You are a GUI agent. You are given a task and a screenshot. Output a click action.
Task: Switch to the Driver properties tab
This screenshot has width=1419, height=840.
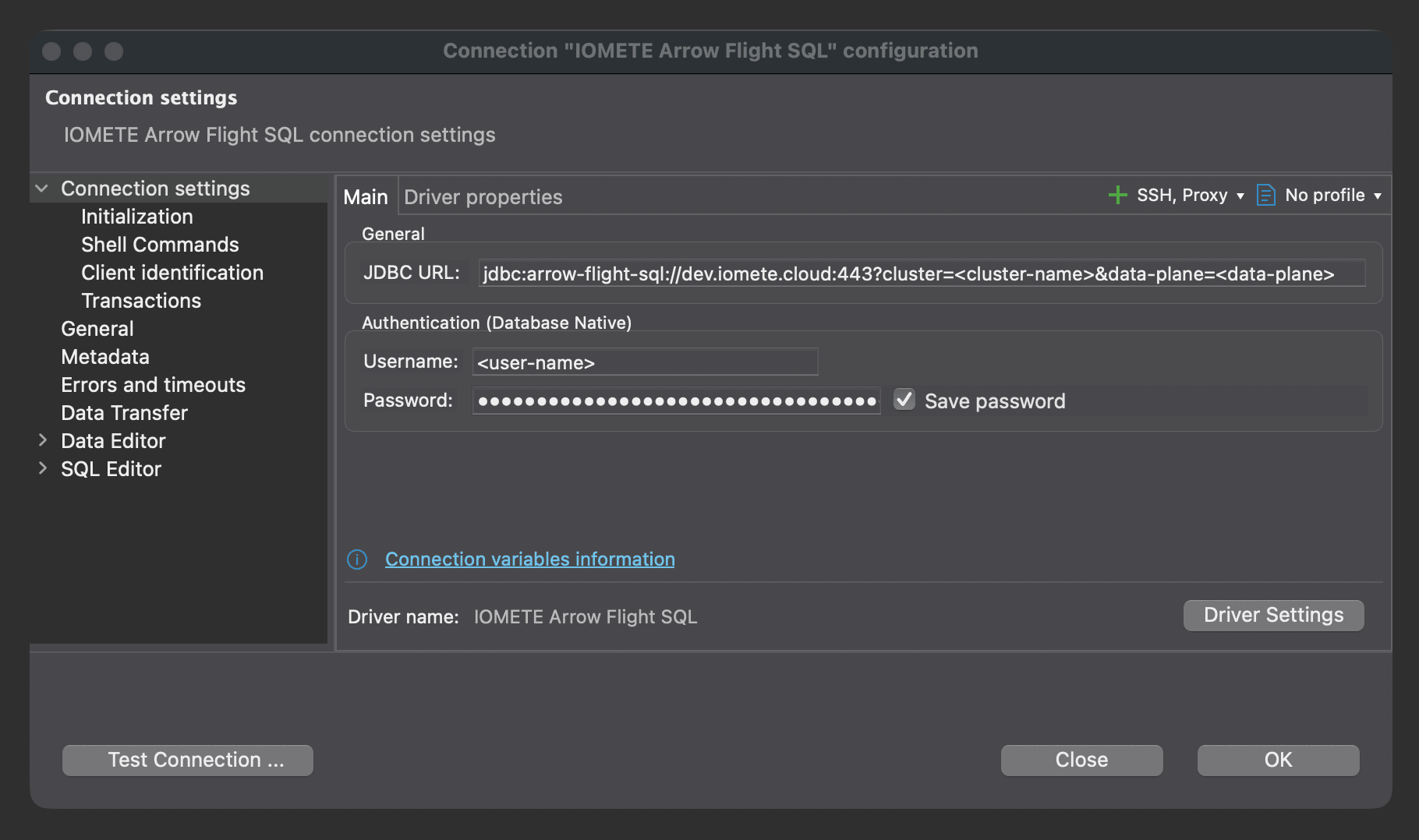483,197
